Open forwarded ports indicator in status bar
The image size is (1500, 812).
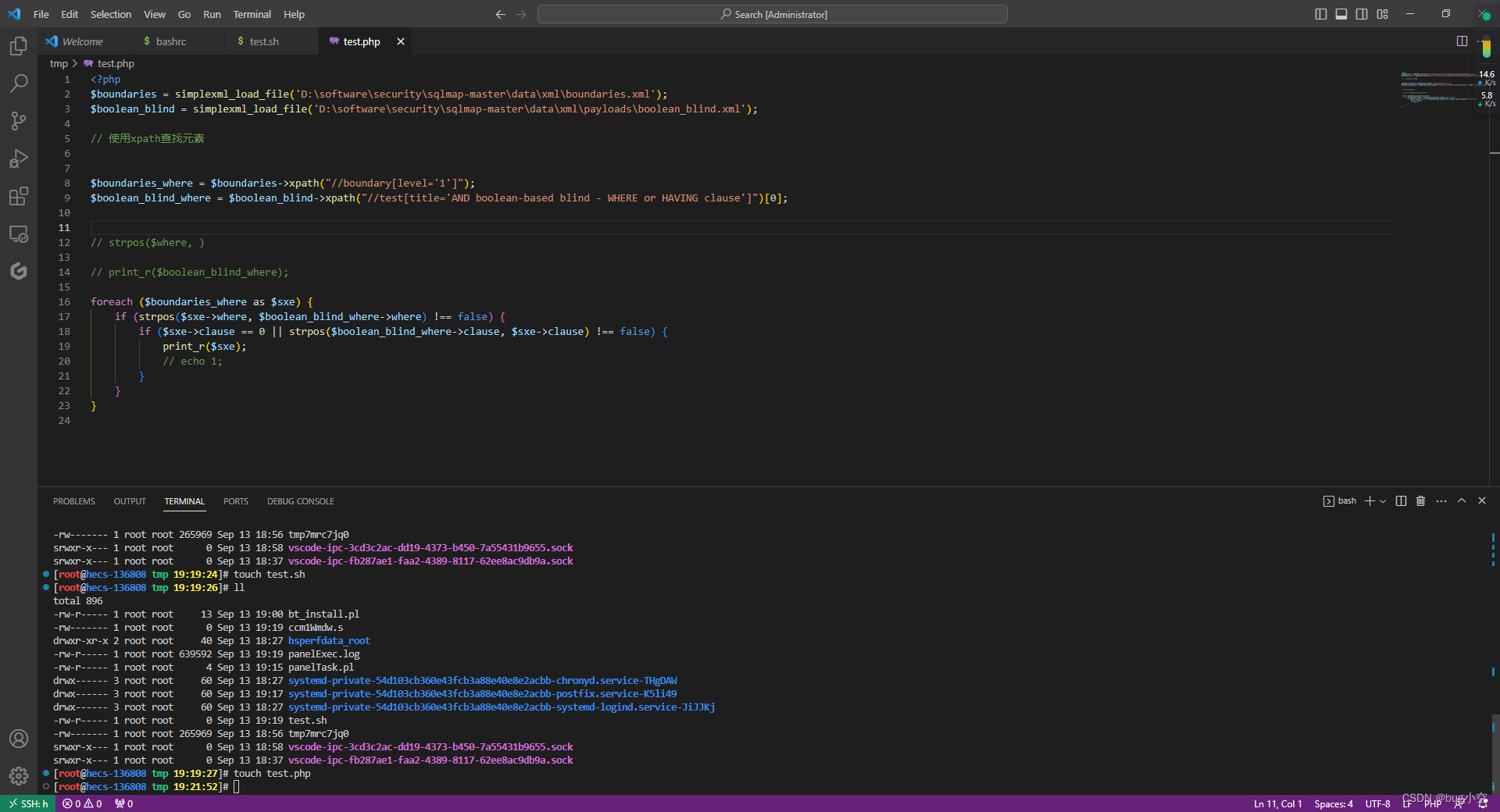pos(123,803)
